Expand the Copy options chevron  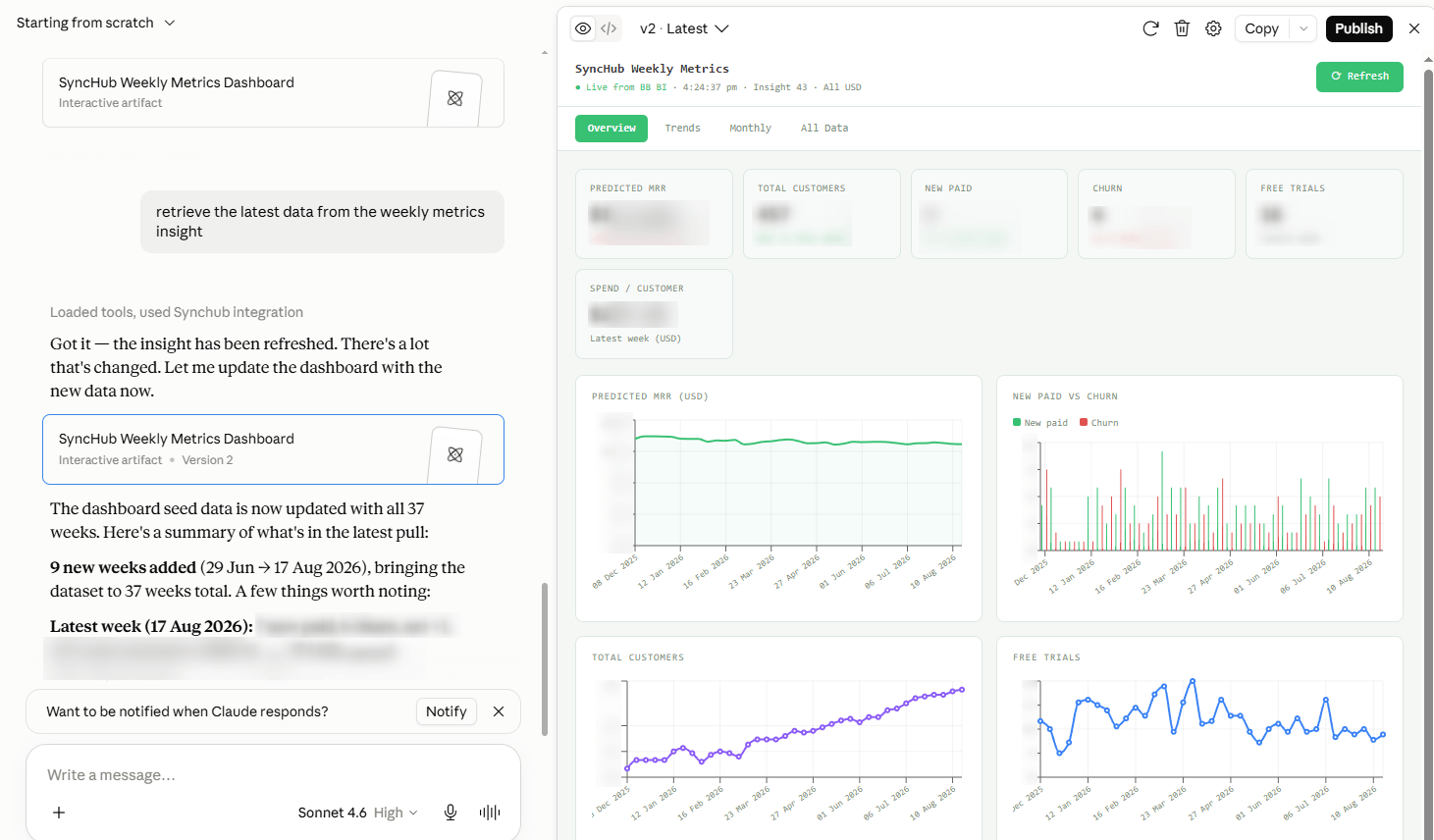point(1303,28)
